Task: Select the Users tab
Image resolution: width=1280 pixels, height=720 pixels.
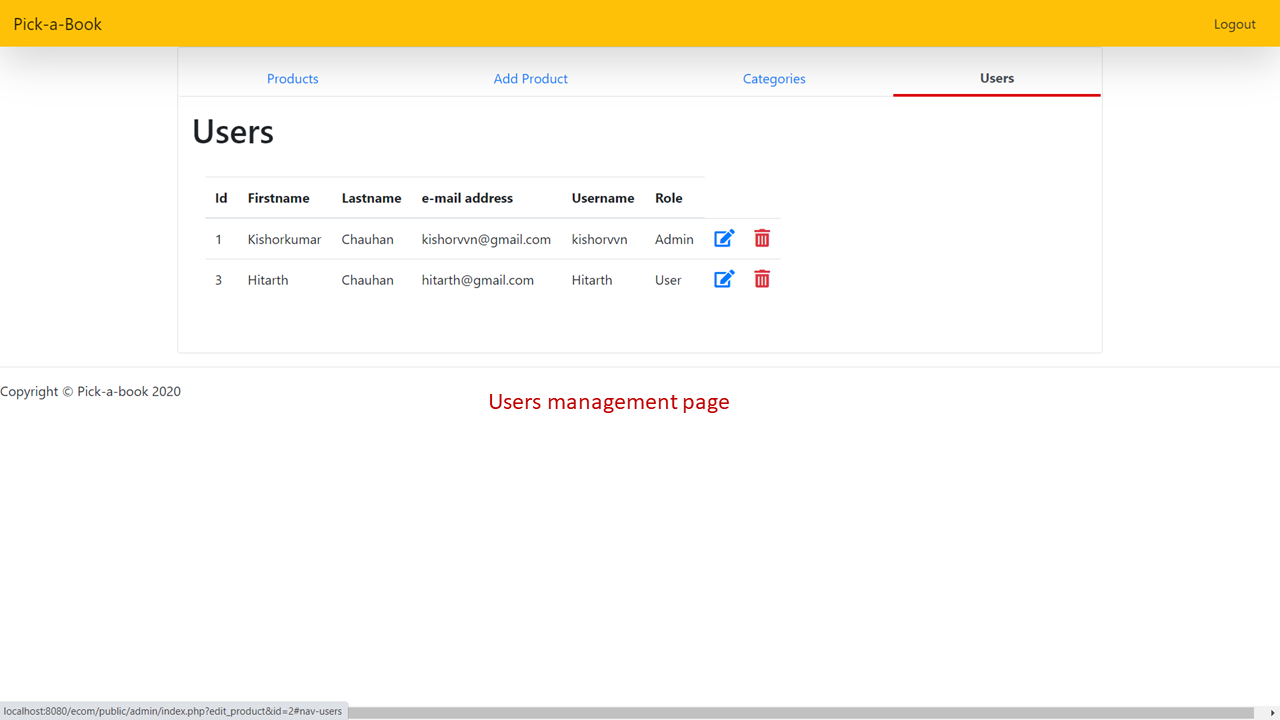Action: pyautogui.click(x=997, y=78)
